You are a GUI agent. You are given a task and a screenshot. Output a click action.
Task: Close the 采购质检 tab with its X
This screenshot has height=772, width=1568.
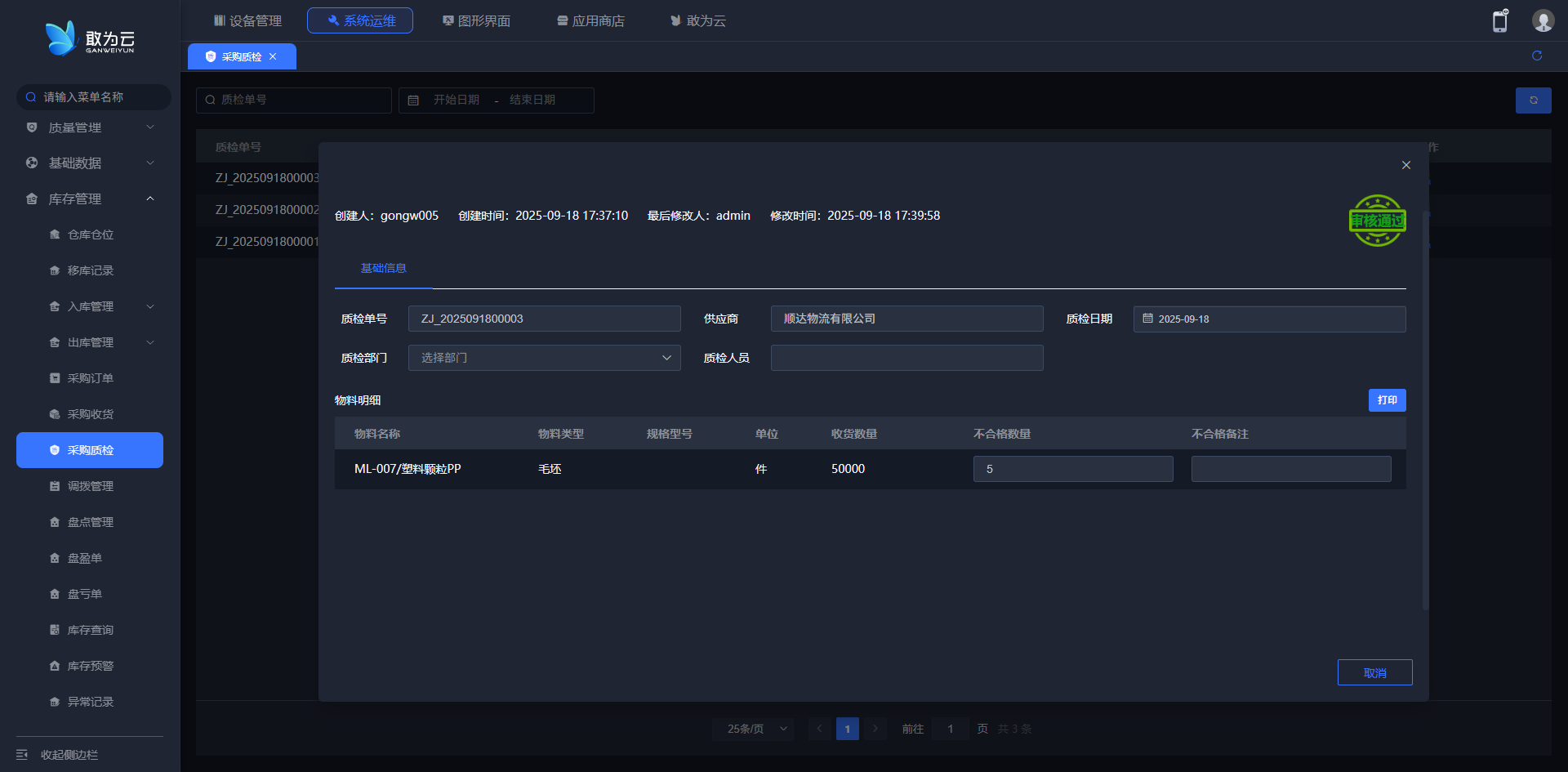click(273, 56)
